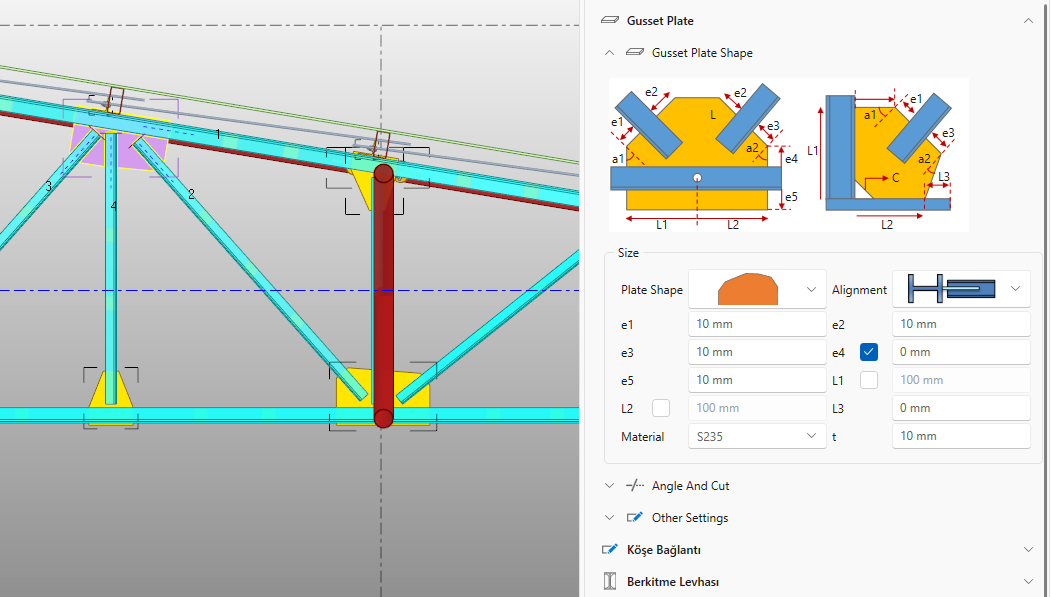This screenshot has height=597, width=1051.
Task: Expand the Köşe Bağlantı panel
Action: (1028, 550)
